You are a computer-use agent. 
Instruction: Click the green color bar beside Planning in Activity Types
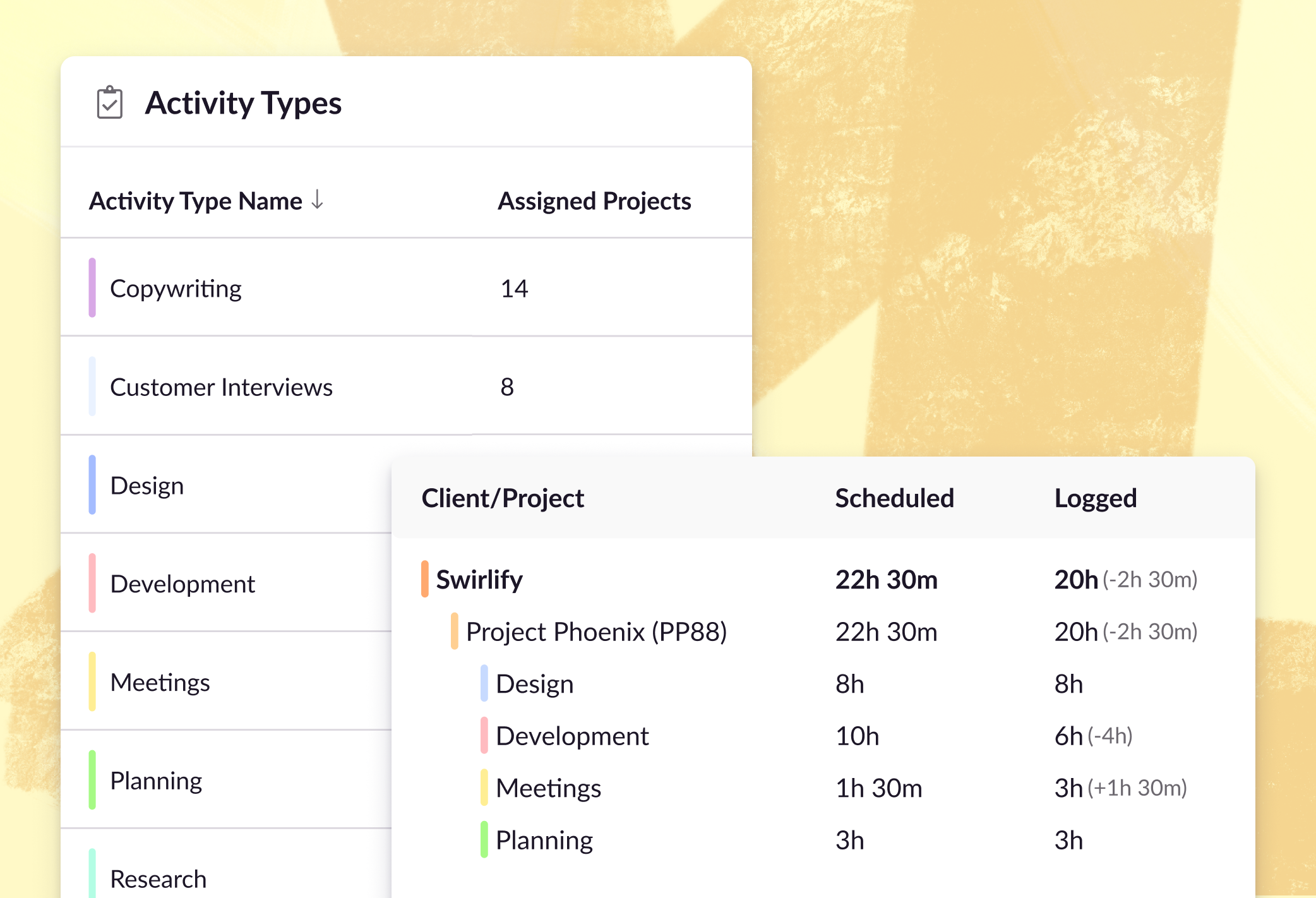92,780
